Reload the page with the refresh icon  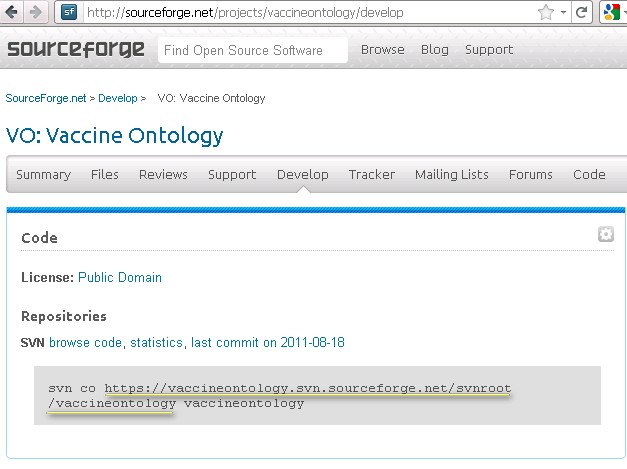coord(581,12)
